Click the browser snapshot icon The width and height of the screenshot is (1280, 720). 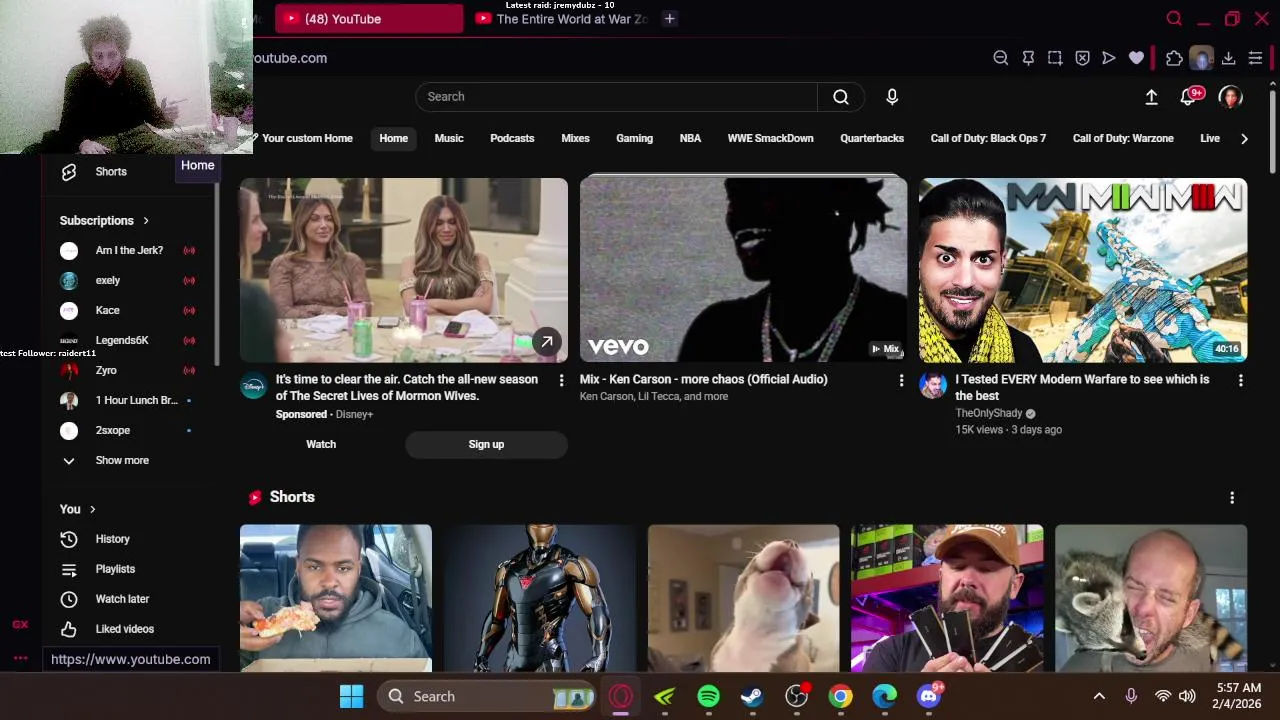pyautogui.click(x=1055, y=58)
